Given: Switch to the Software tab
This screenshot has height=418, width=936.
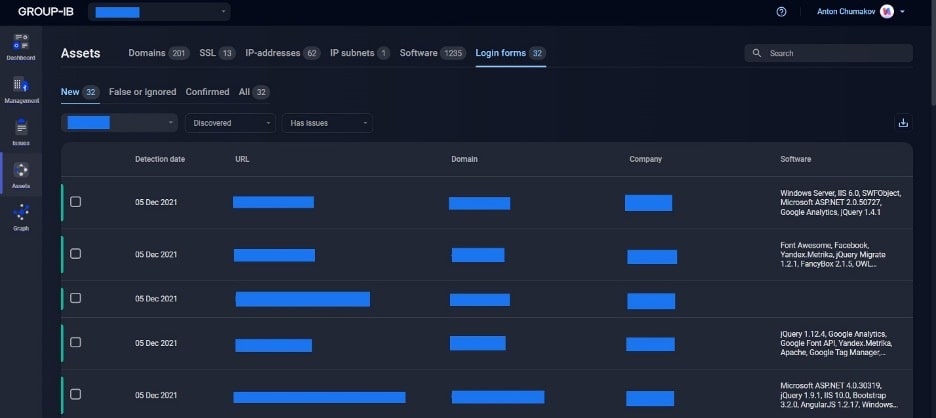Looking at the screenshot, I should click(x=433, y=53).
